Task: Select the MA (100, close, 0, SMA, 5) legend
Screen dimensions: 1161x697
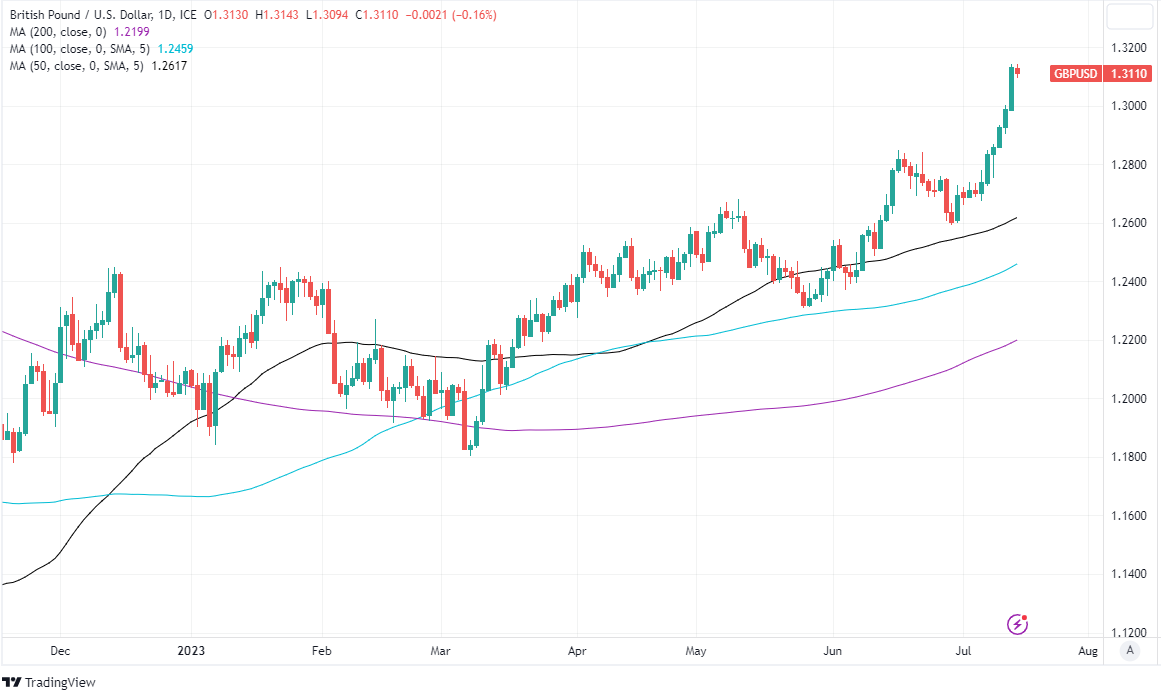Action: [75, 49]
